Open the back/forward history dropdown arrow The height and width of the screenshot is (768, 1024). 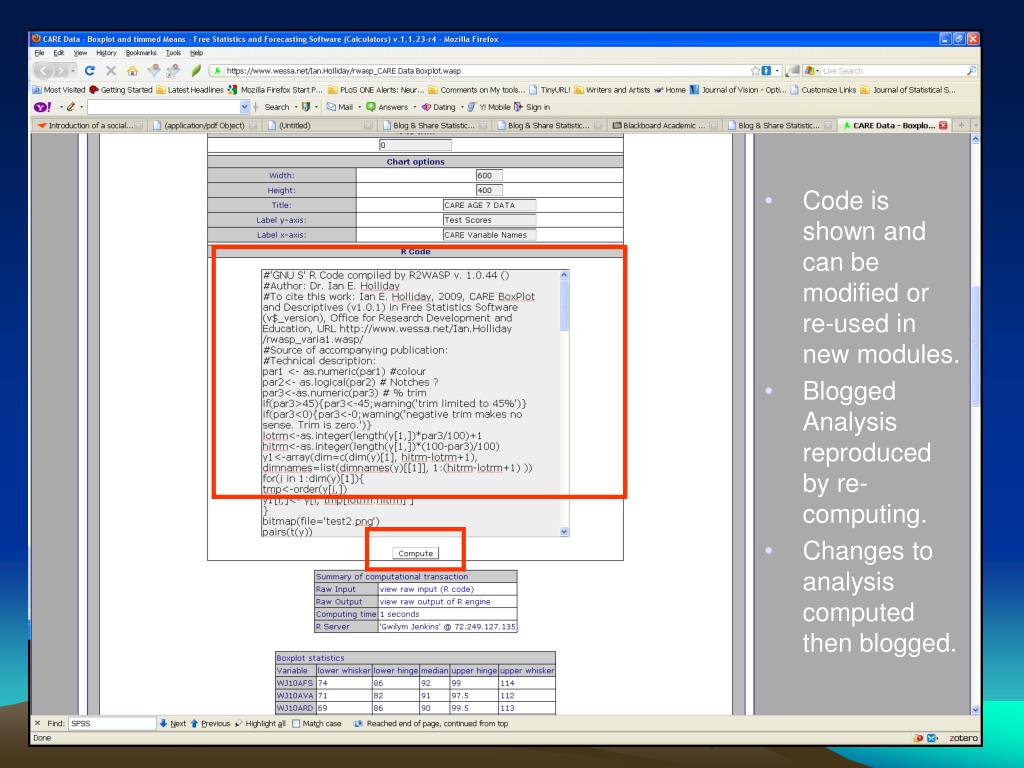(x=72, y=71)
